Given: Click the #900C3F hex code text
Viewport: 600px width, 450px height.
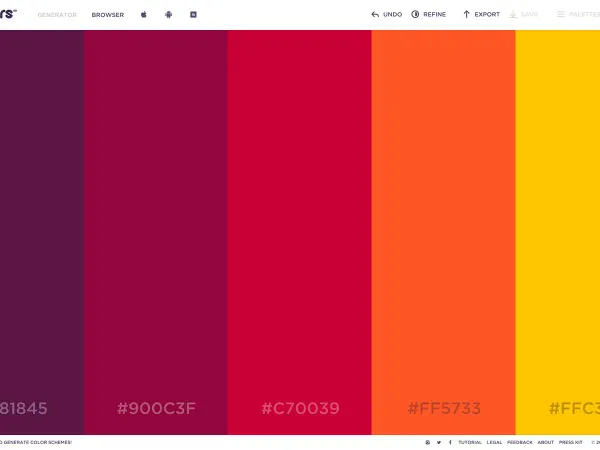Looking at the screenshot, I should (x=156, y=408).
